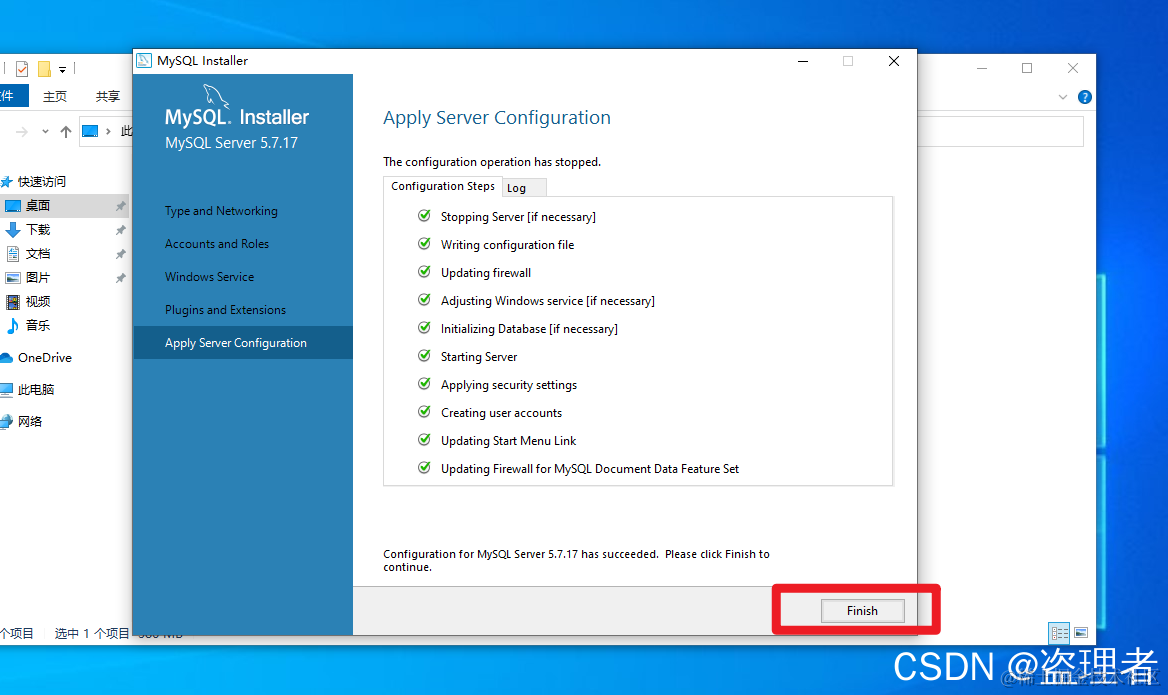Click the text 'Stopping Server [if necessary]'
The image size is (1168, 695).
518,217
